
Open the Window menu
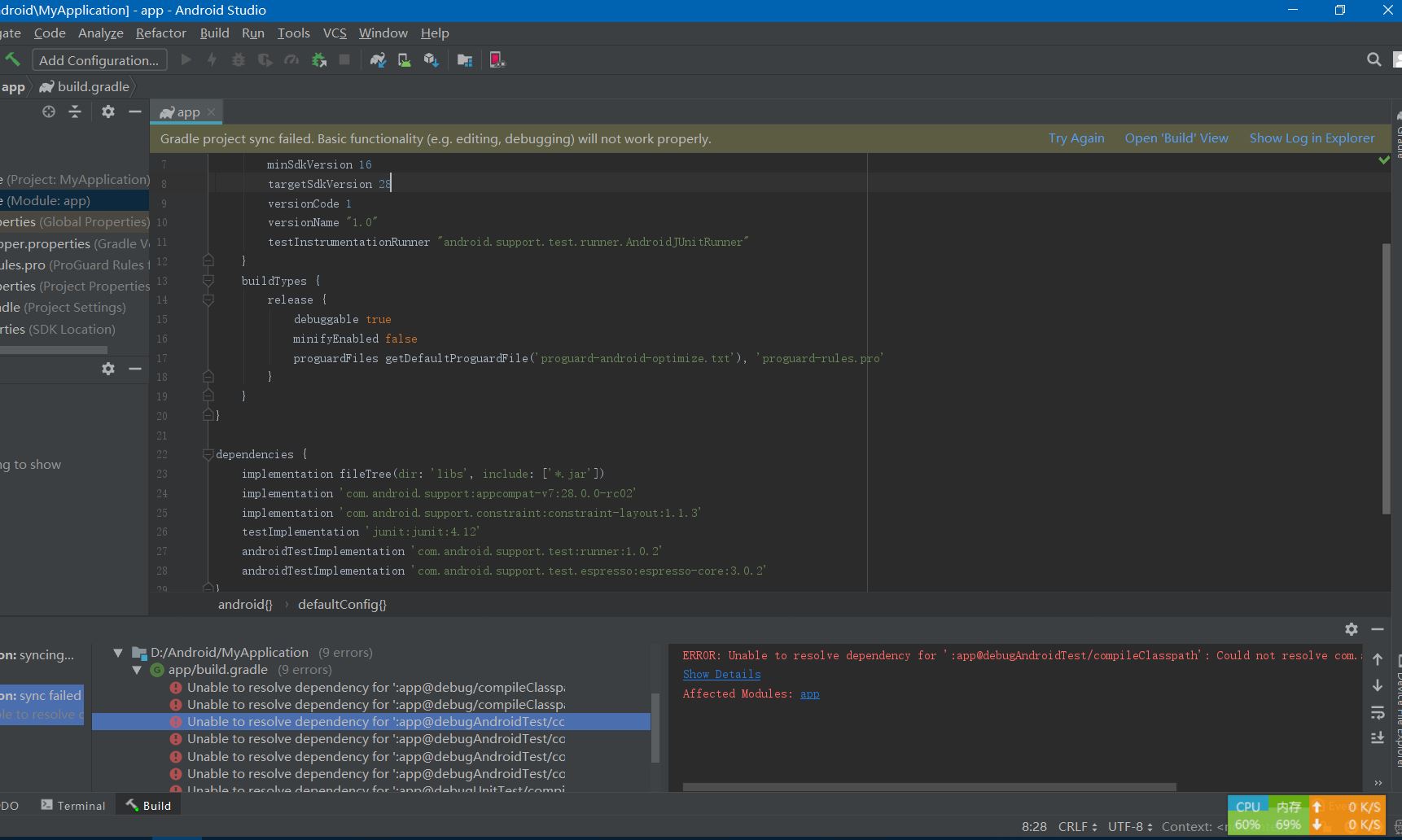coord(383,33)
